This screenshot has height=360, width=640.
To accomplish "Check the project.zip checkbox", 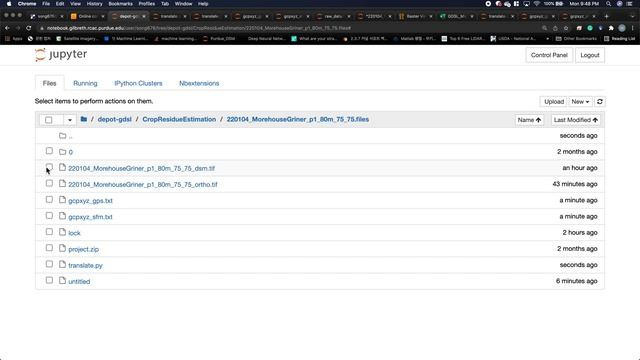I will tap(49, 248).
